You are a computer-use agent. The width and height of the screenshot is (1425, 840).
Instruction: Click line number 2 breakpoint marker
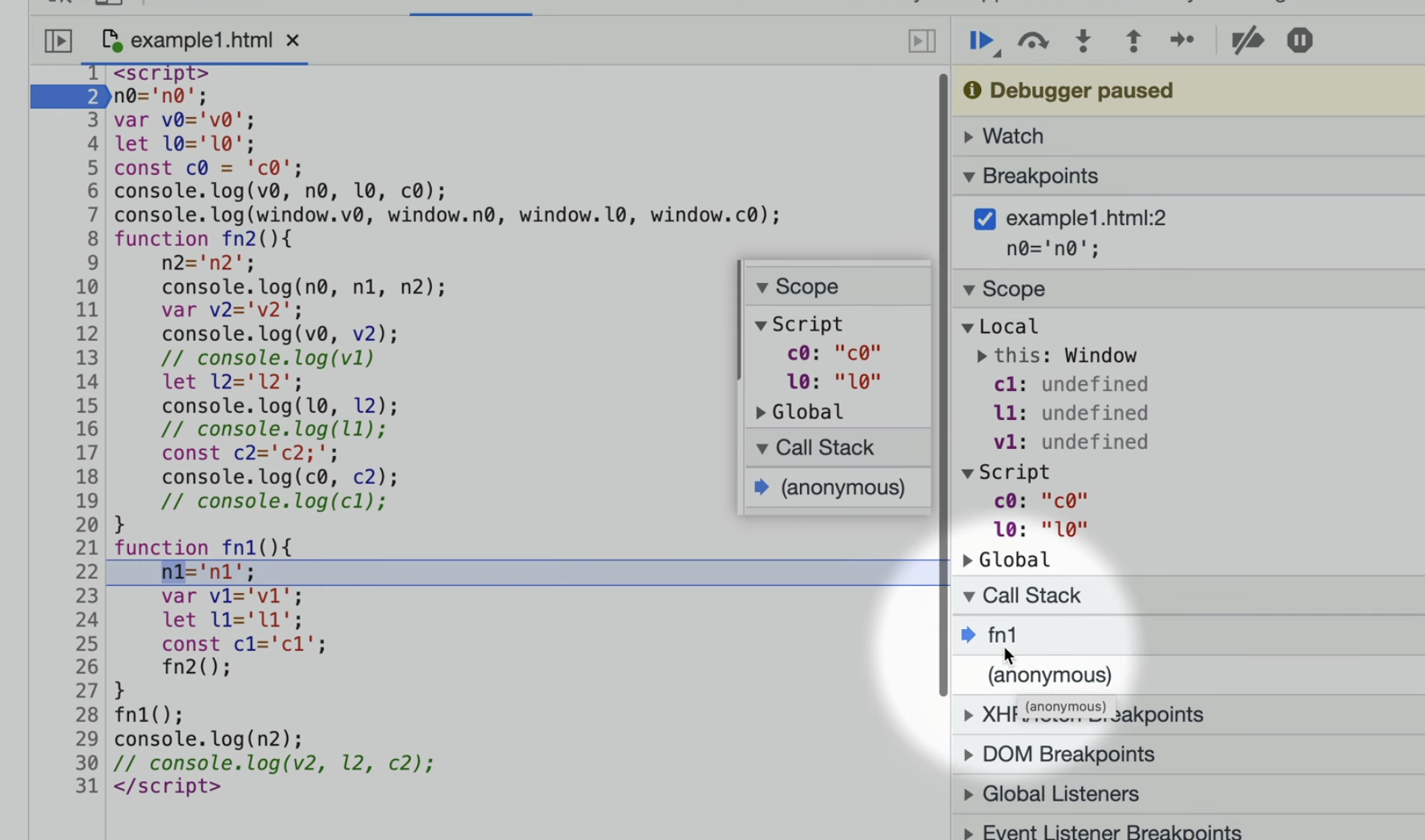(69, 96)
